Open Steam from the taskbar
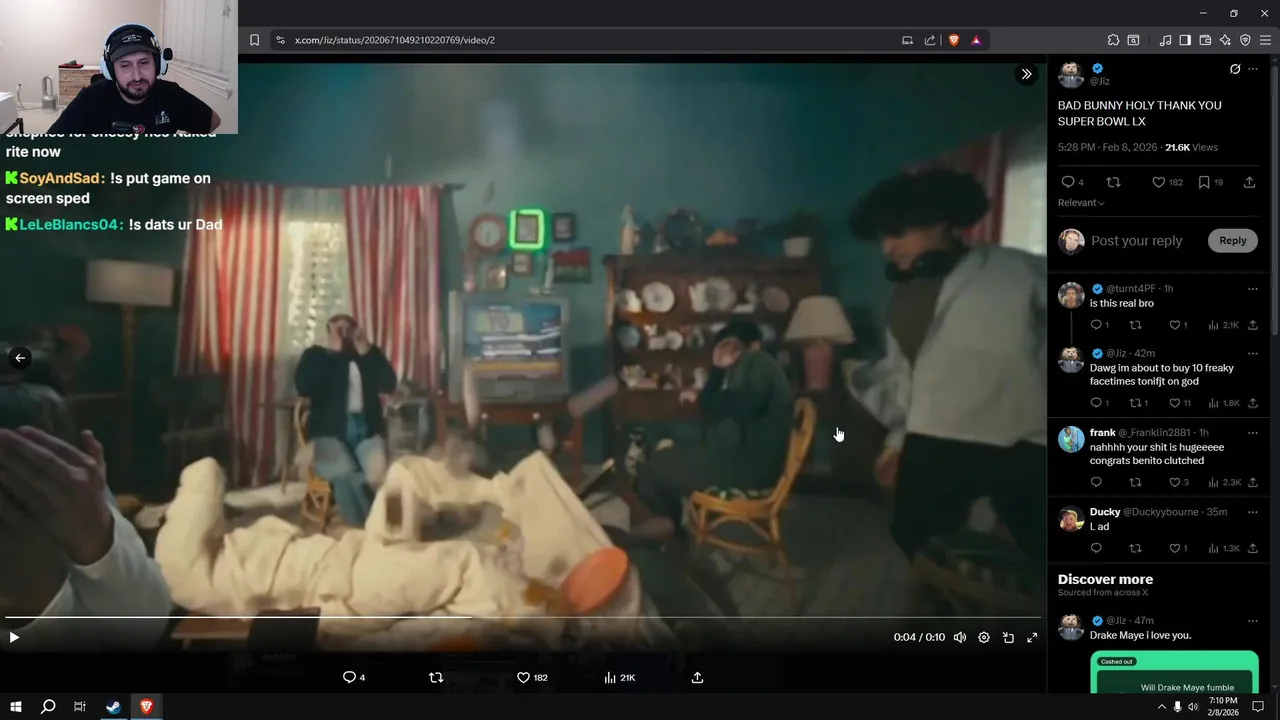 click(113, 707)
